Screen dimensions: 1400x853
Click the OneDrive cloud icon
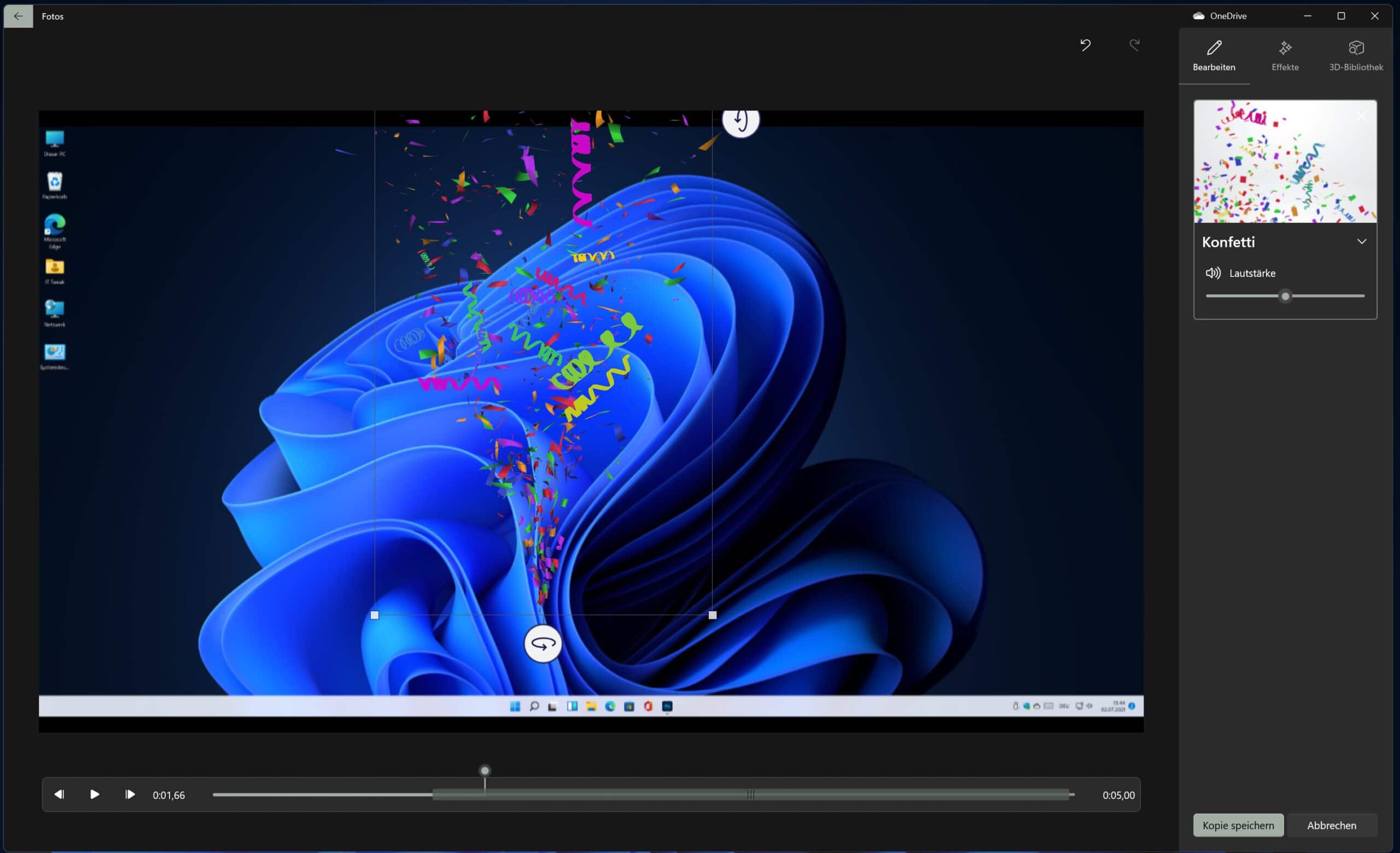[x=1199, y=16]
